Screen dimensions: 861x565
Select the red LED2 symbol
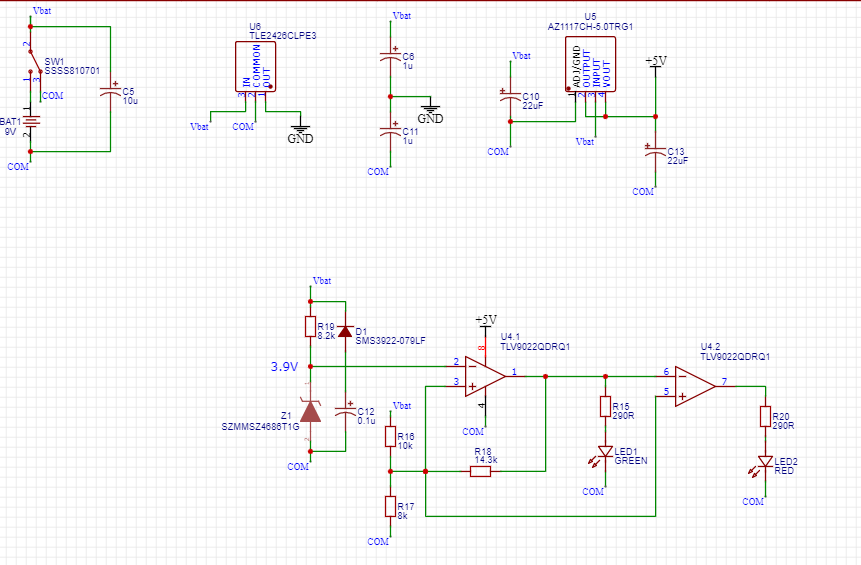pyautogui.click(x=765, y=462)
